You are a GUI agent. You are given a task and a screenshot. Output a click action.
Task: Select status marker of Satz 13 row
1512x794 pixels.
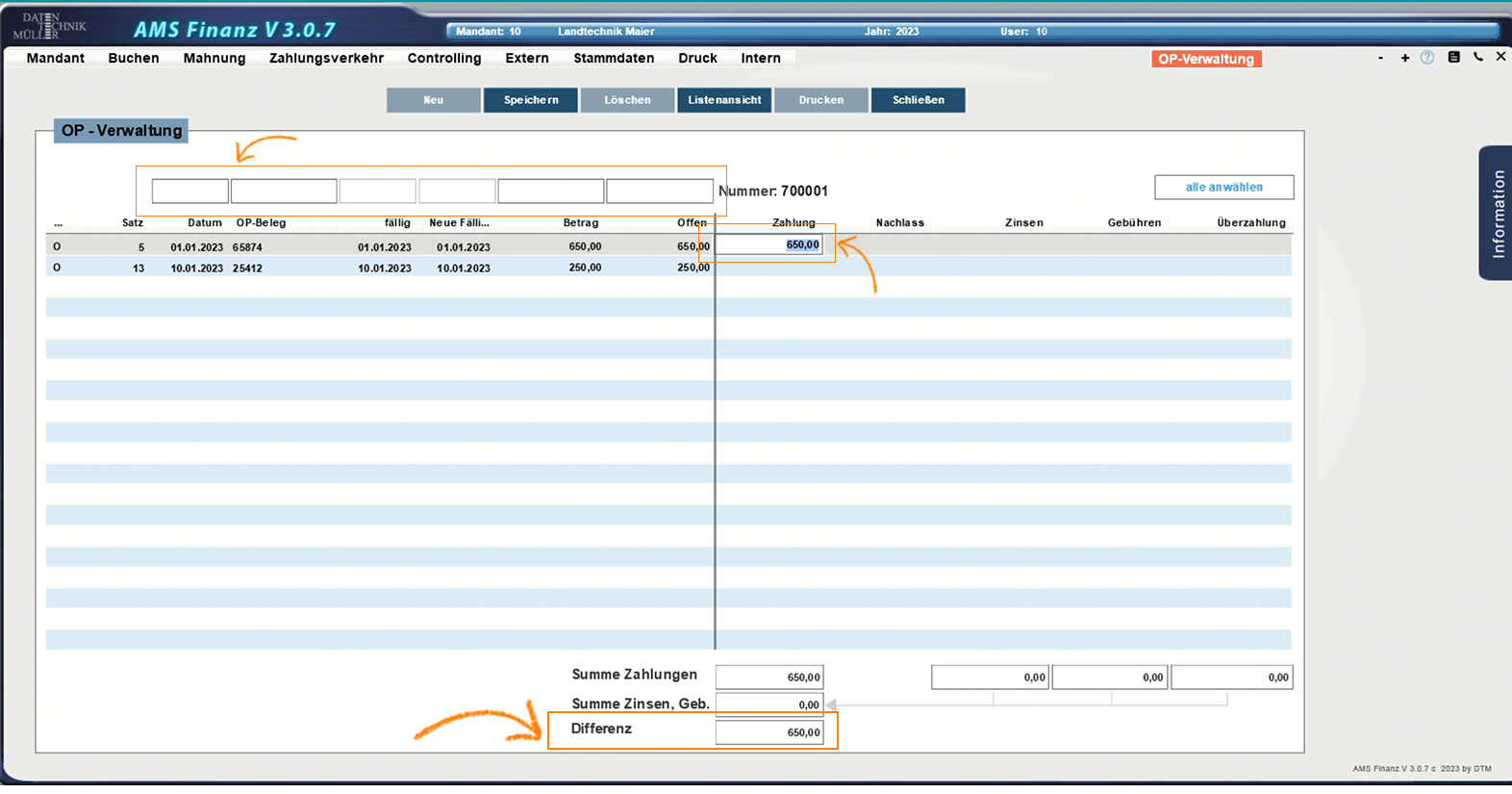(x=57, y=268)
